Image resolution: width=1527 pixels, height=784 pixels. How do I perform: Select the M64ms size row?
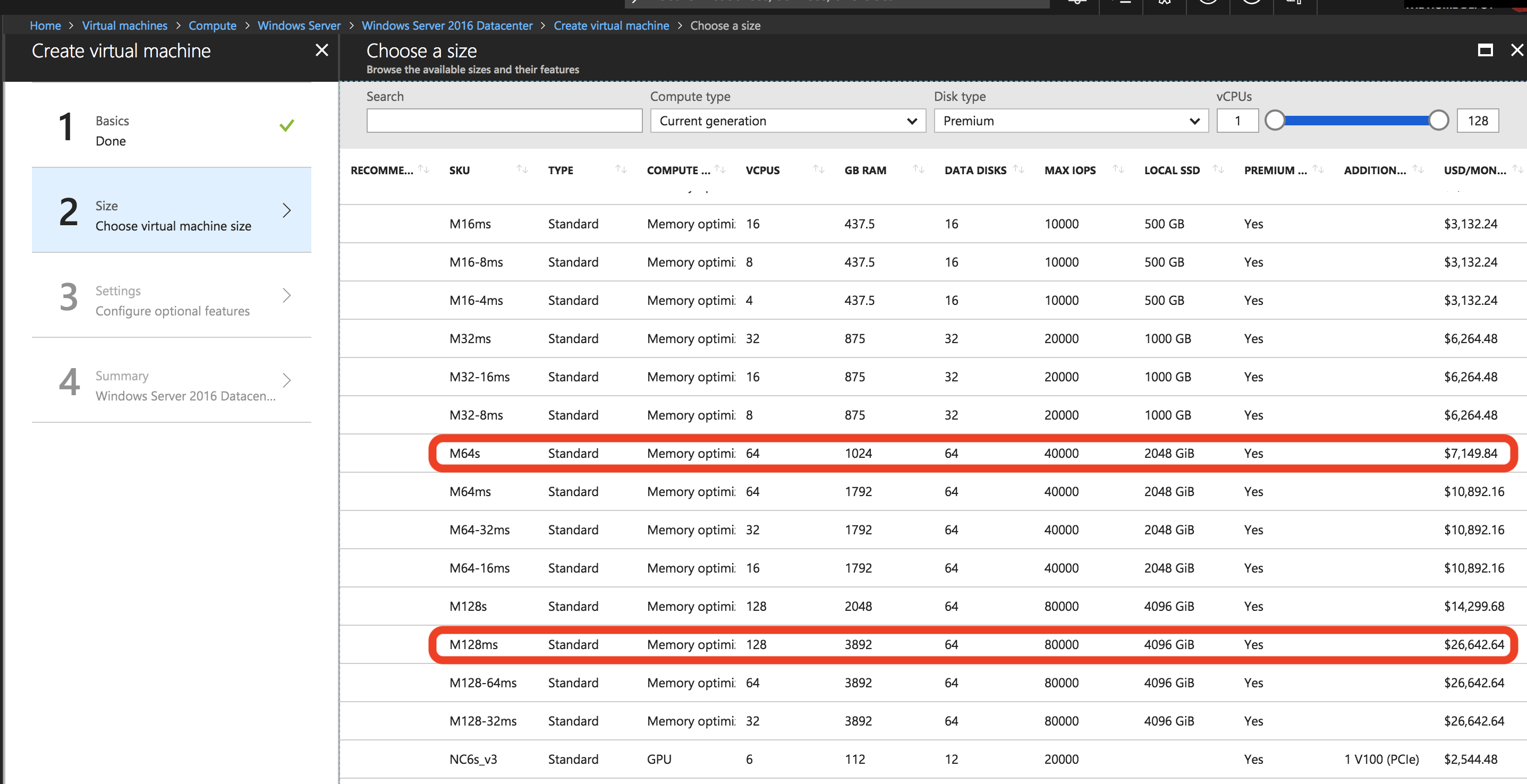click(933, 491)
